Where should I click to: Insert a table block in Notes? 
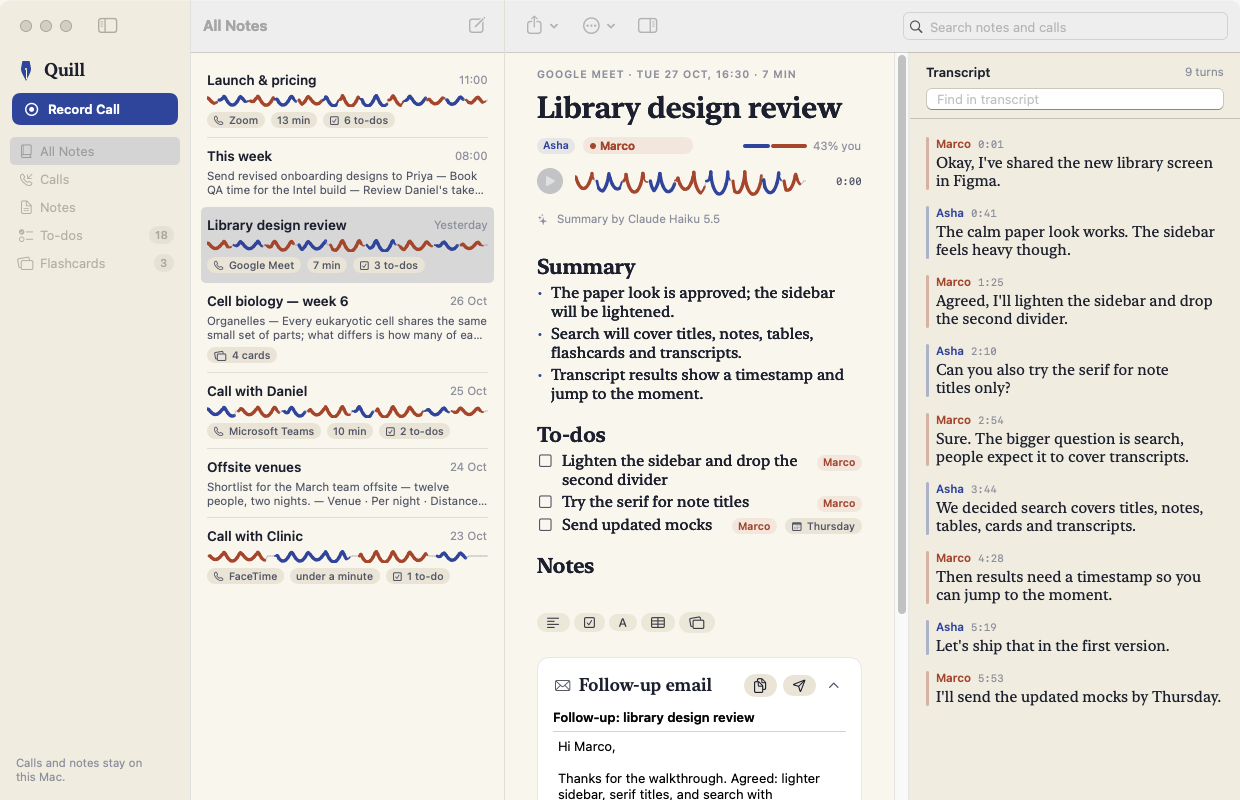[x=657, y=623]
